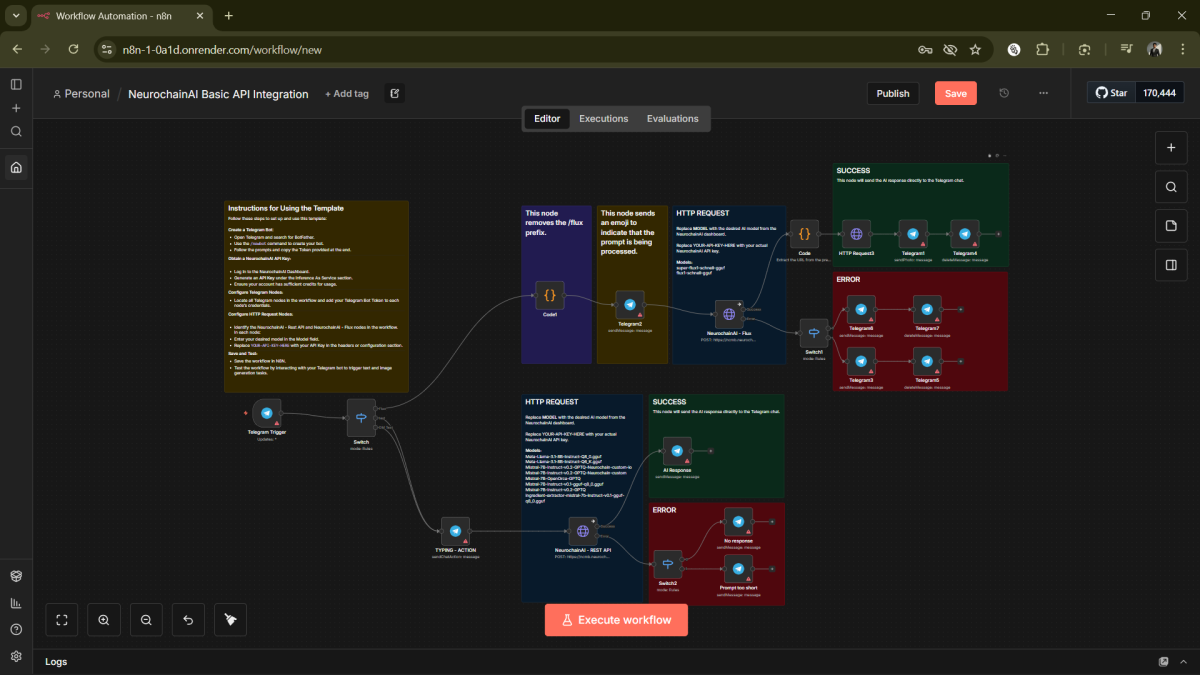This screenshot has width=1200, height=675.
Task: Zoom in on the workflow canvas
Action: (104, 620)
